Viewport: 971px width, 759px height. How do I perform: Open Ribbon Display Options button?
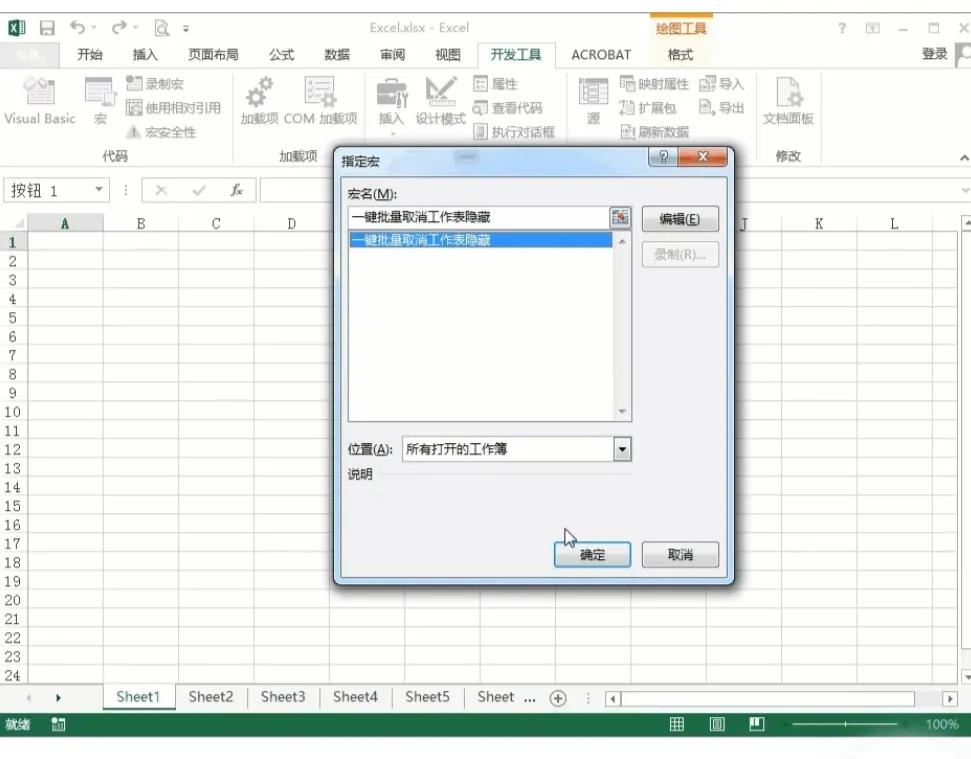coord(873,28)
